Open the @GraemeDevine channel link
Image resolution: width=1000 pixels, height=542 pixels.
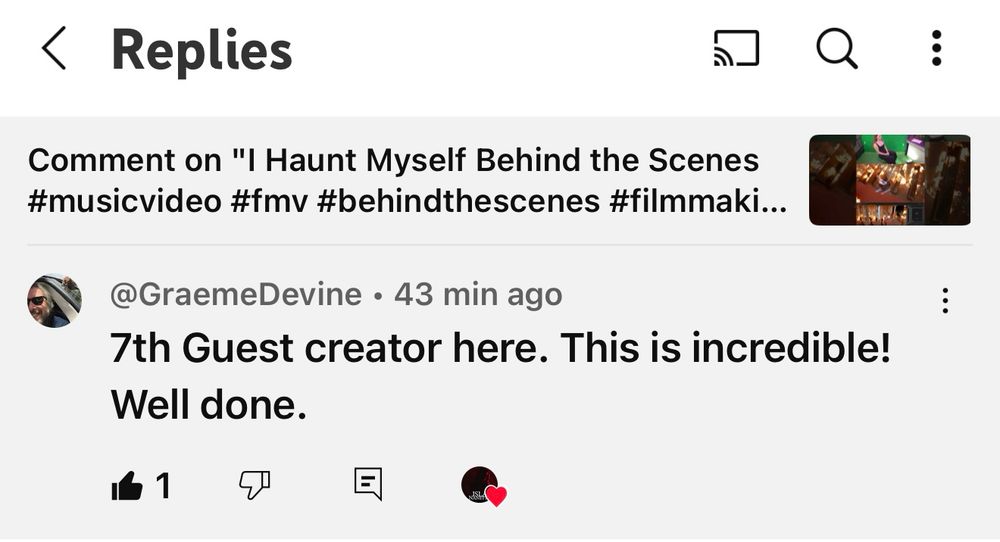pyautogui.click(x=236, y=295)
